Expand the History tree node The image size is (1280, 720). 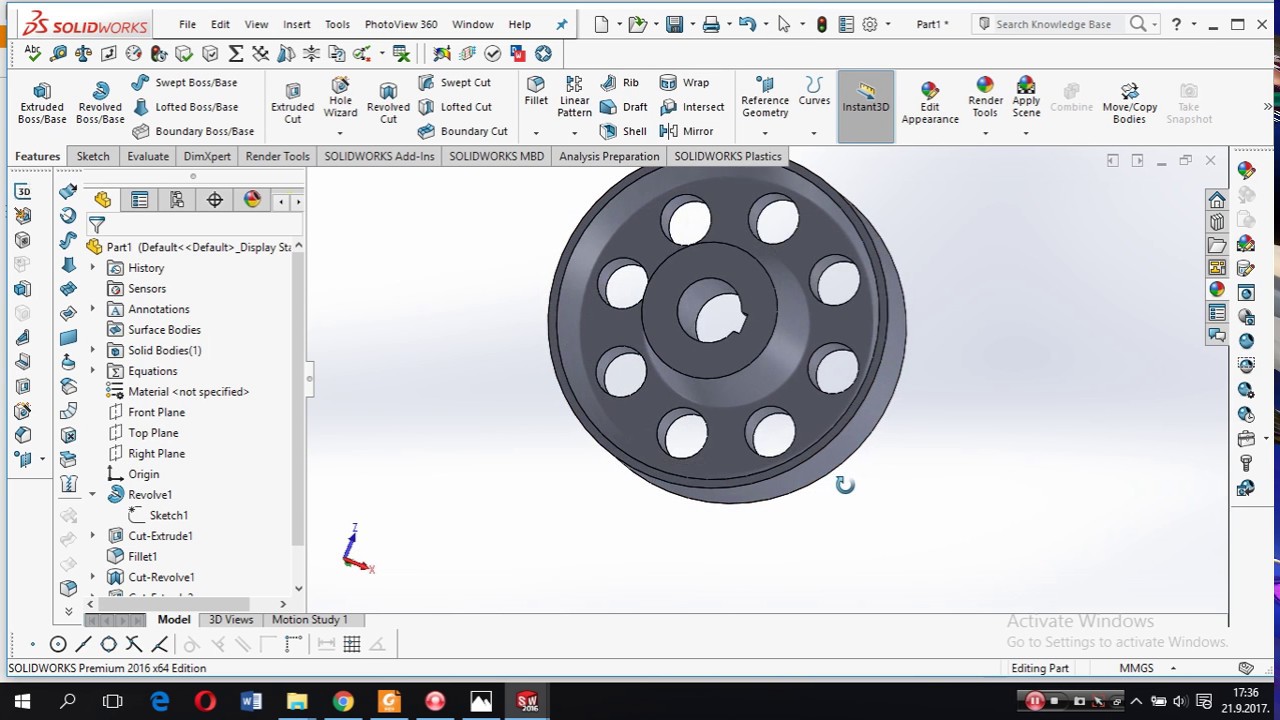pos(93,268)
